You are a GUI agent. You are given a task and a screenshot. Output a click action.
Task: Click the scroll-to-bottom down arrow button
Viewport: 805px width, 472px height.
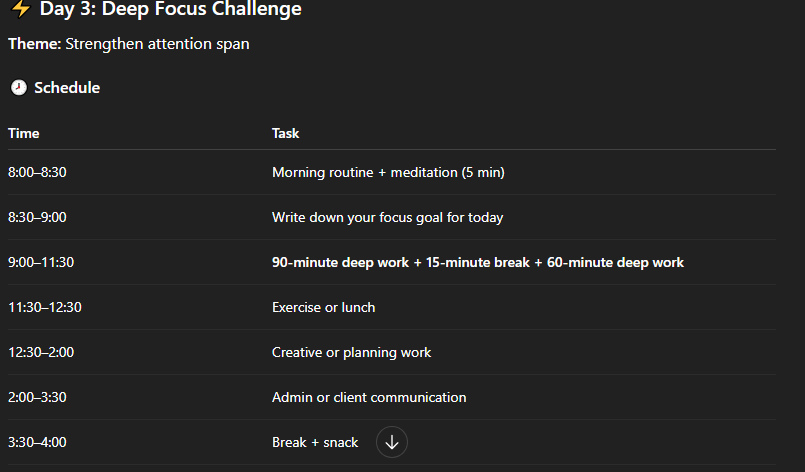[392, 442]
